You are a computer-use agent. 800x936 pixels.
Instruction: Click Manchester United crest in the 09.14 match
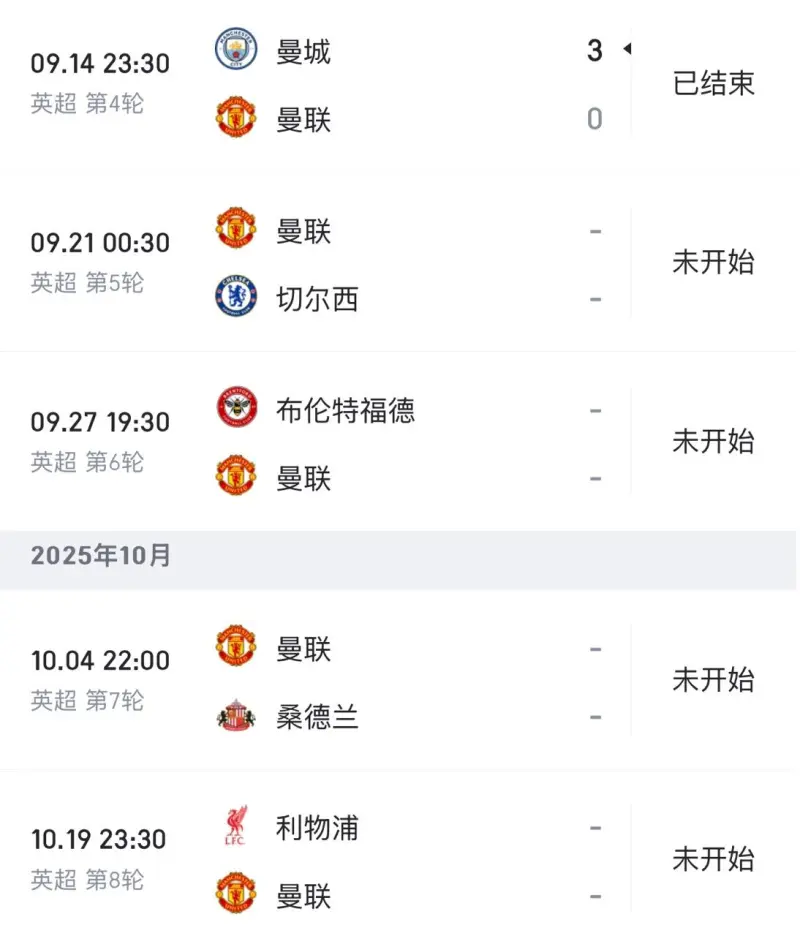coord(236,116)
